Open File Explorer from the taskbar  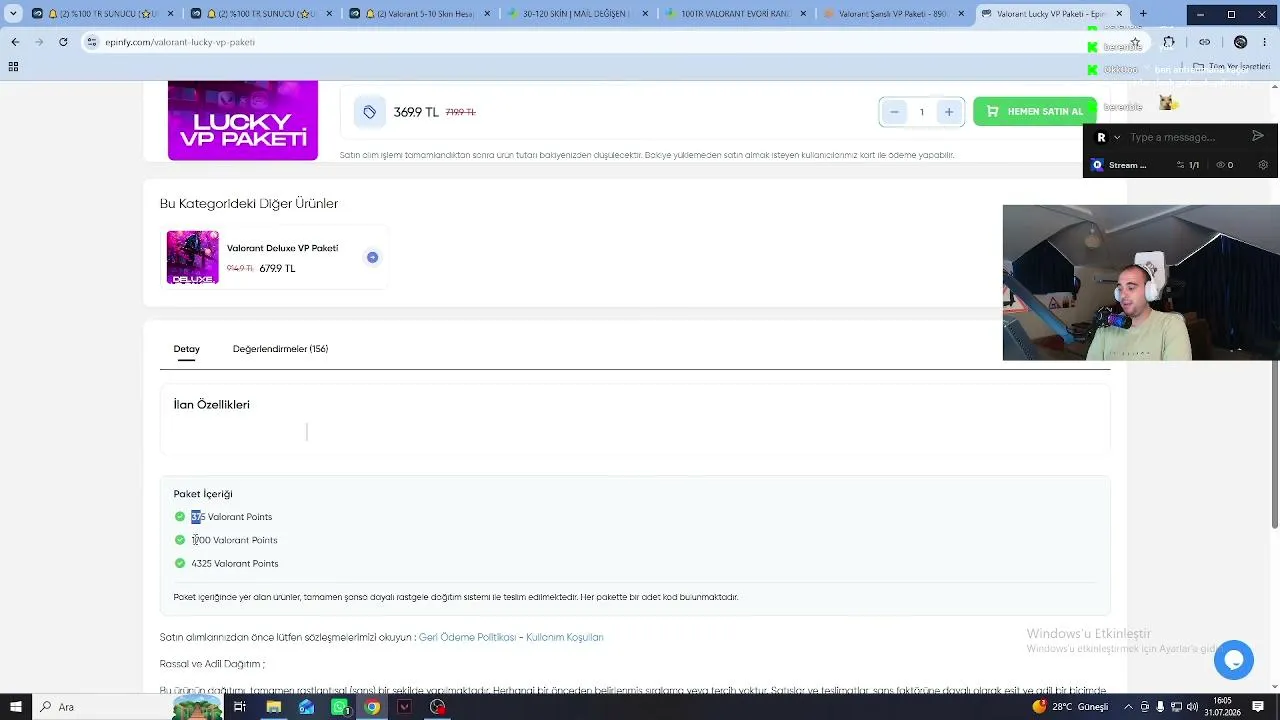(x=273, y=707)
